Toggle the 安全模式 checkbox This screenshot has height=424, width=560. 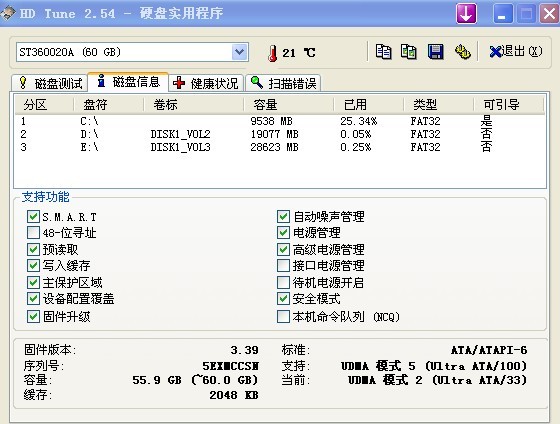point(283,299)
